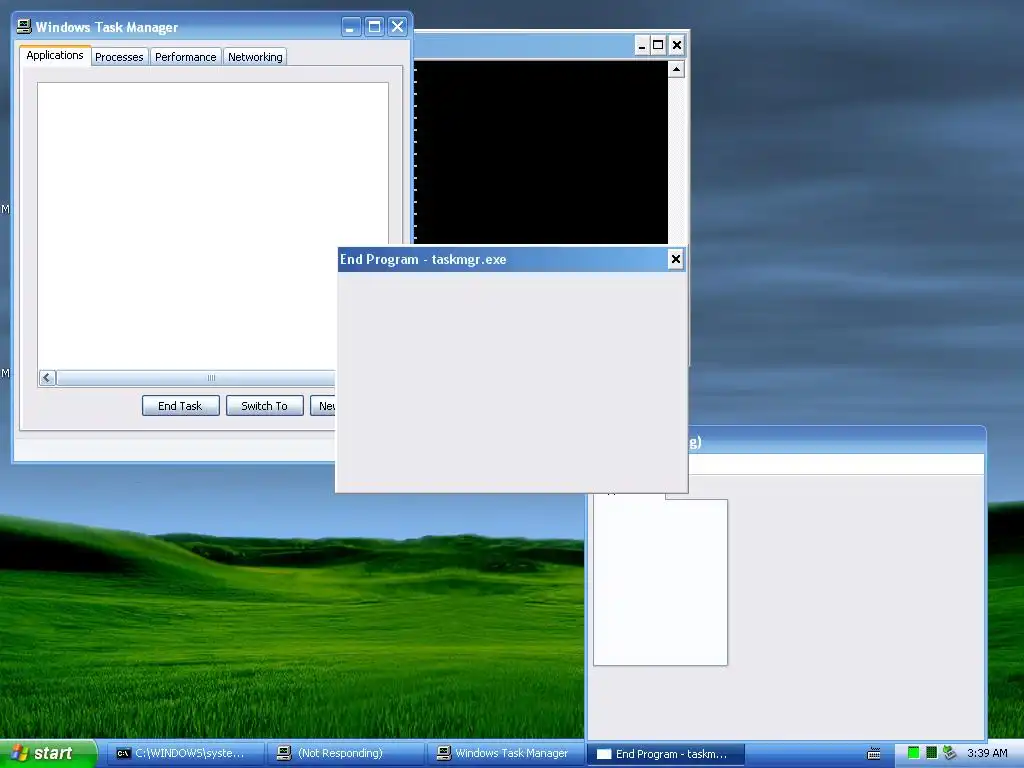Click the Task Manager title bar icon

(x=24, y=26)
